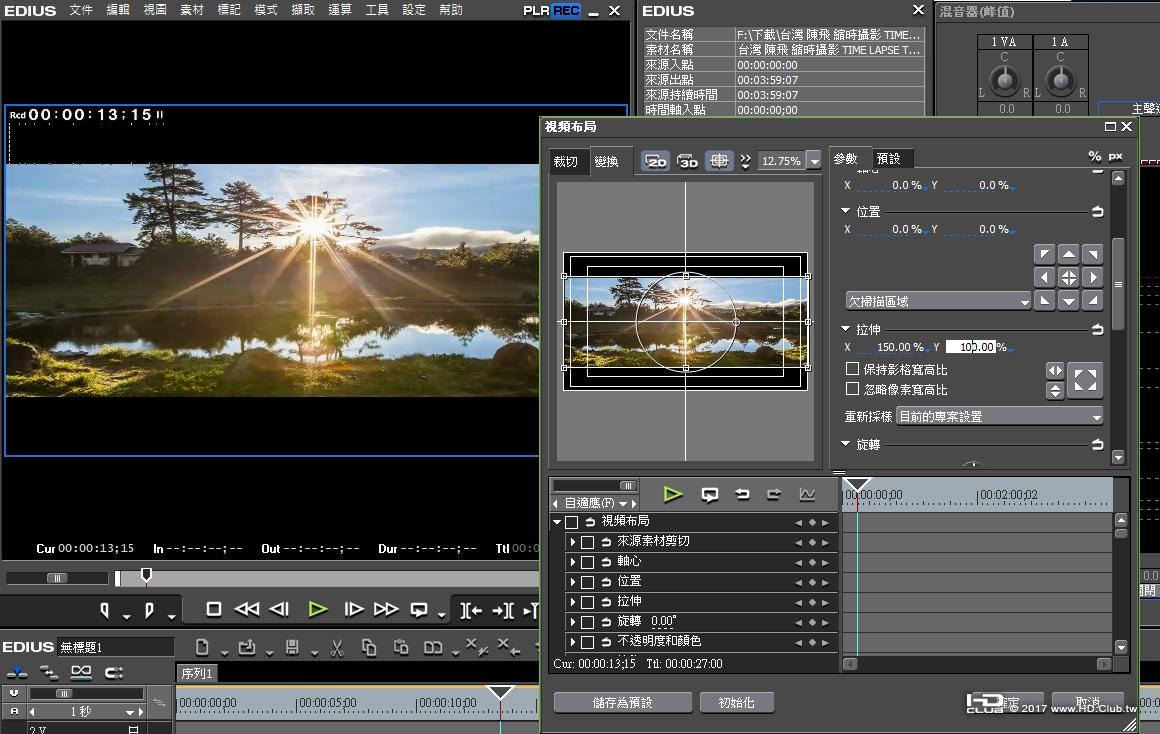The image size is (1160, 734).
Task: Open the 擷取 menu
Action: 303,10
